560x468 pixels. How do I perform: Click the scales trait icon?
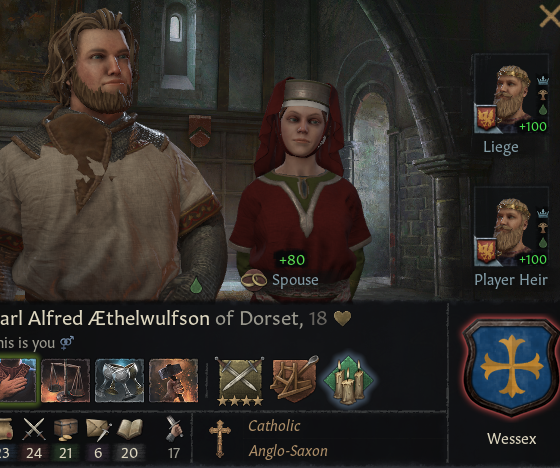coord(65,381)
